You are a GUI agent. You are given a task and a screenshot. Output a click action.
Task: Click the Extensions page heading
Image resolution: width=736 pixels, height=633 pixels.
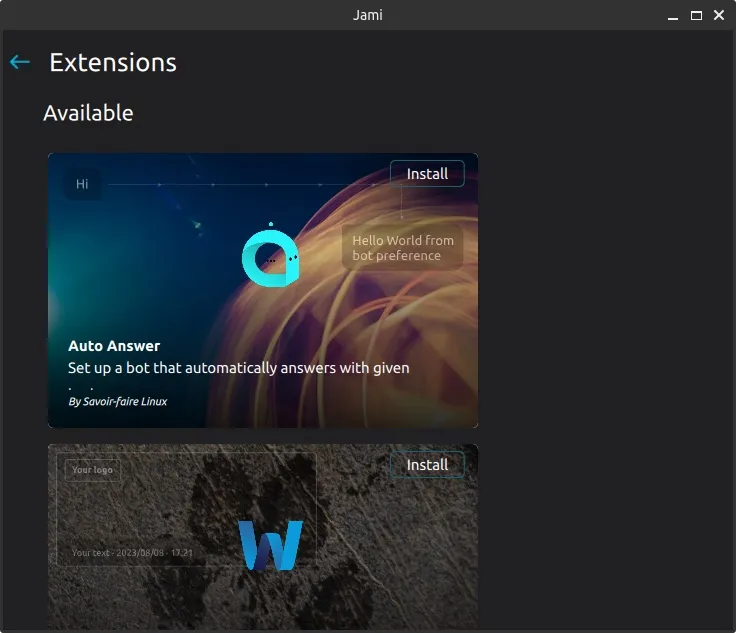coord(113,62)
